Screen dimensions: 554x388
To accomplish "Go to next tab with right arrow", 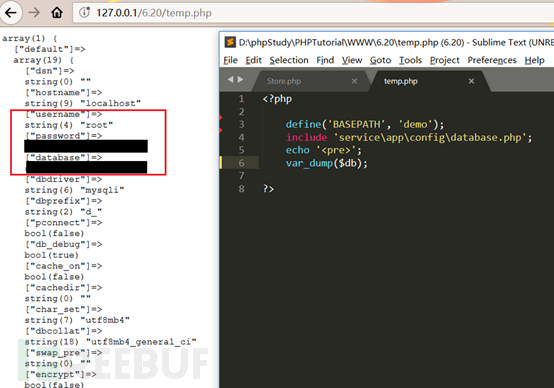I will click(241, 80).
